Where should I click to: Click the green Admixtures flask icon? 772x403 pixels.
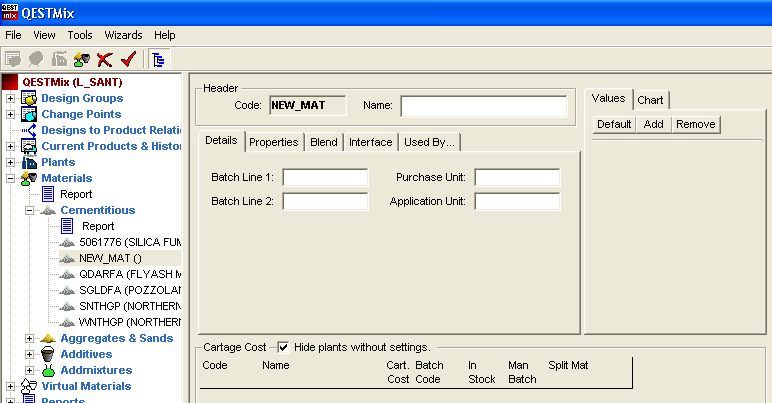coord(47,370)
